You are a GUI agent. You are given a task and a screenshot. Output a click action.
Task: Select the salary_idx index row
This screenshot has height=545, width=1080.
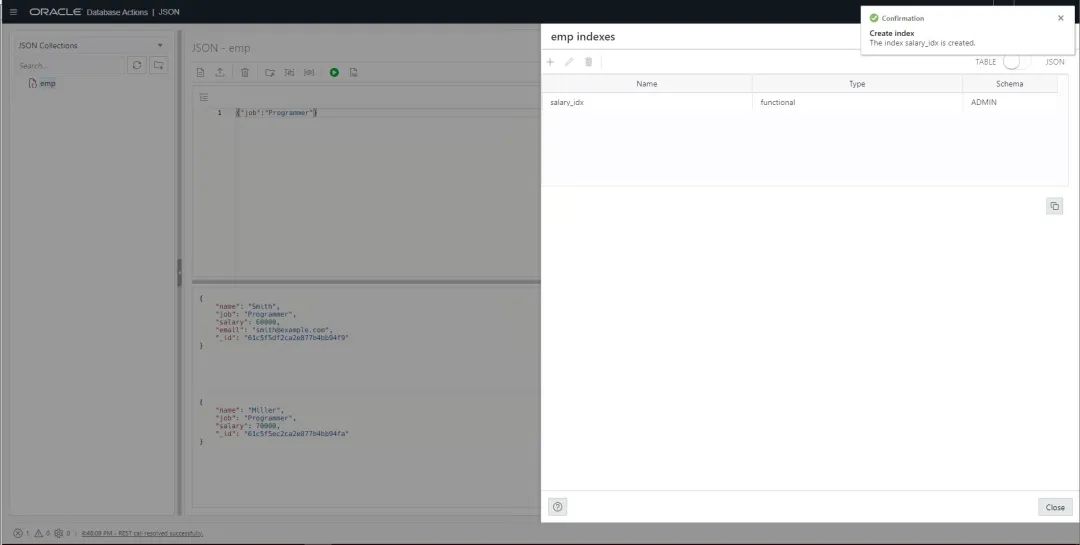pyautogui.click(x=800, y=103)
